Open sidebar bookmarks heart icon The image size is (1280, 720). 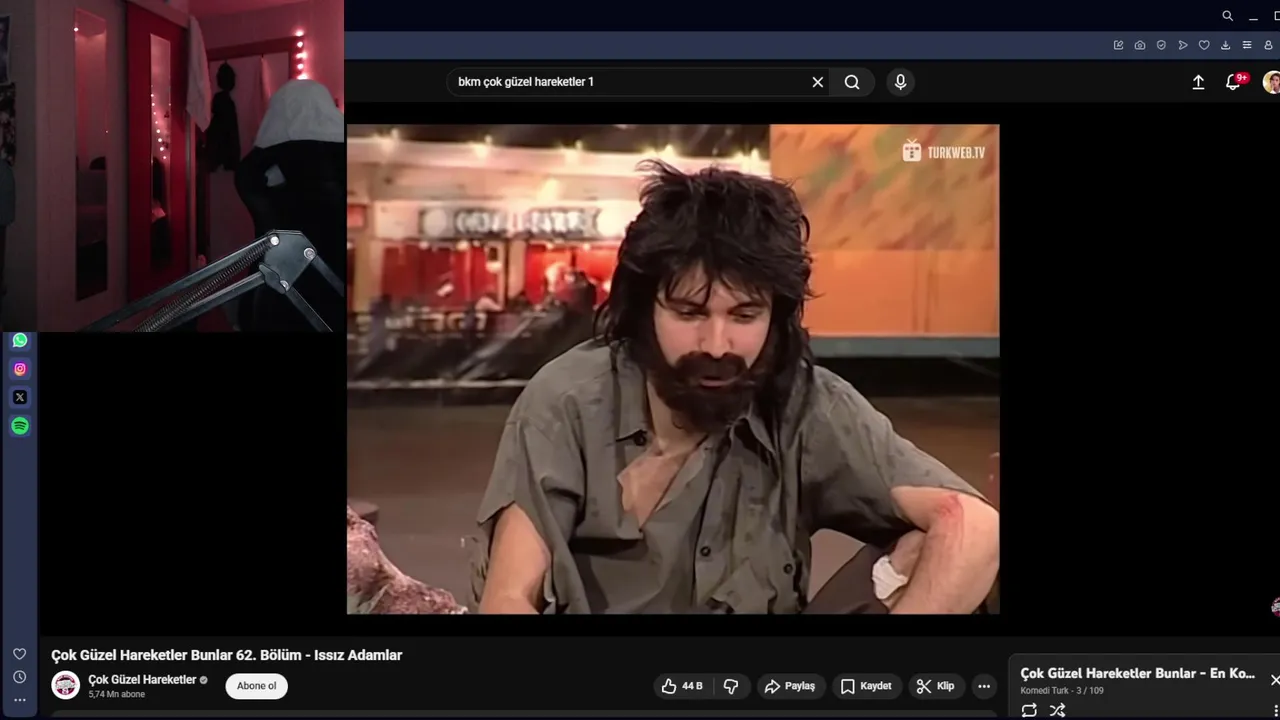coord(19,654)
